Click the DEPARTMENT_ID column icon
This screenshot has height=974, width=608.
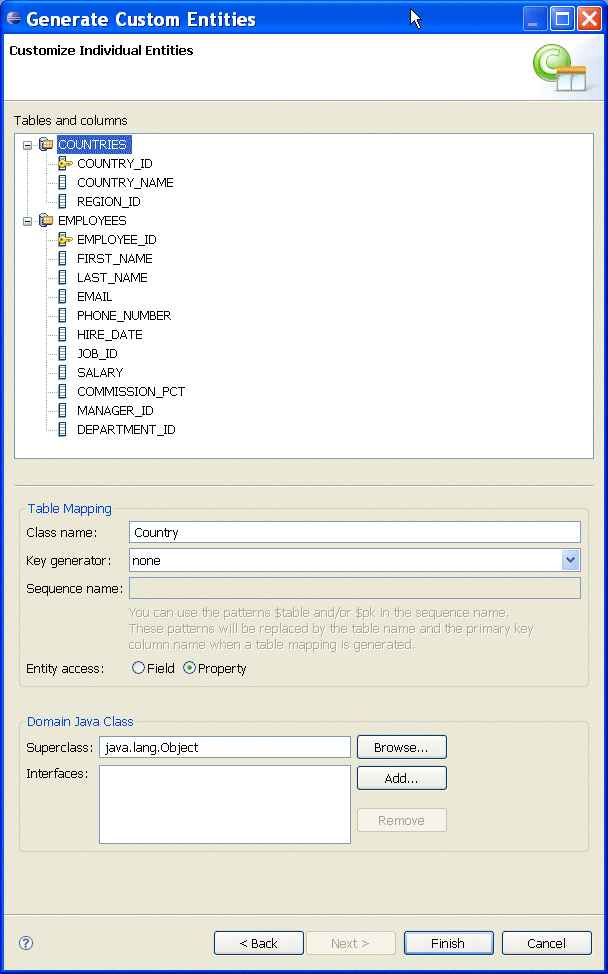[x=62, y=430]
